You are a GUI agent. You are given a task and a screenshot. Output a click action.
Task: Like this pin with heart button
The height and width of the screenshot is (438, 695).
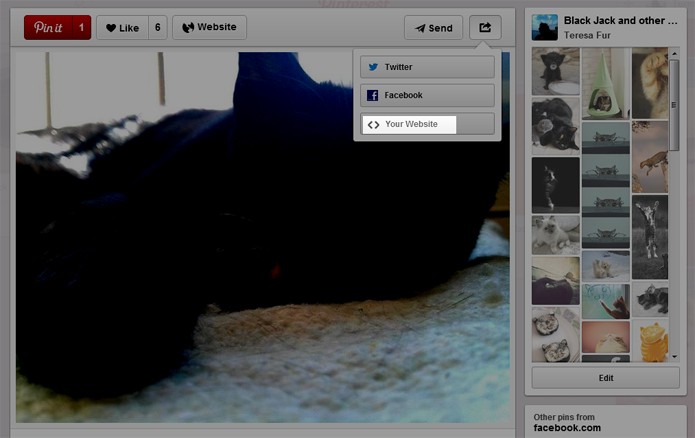(122, 27)
